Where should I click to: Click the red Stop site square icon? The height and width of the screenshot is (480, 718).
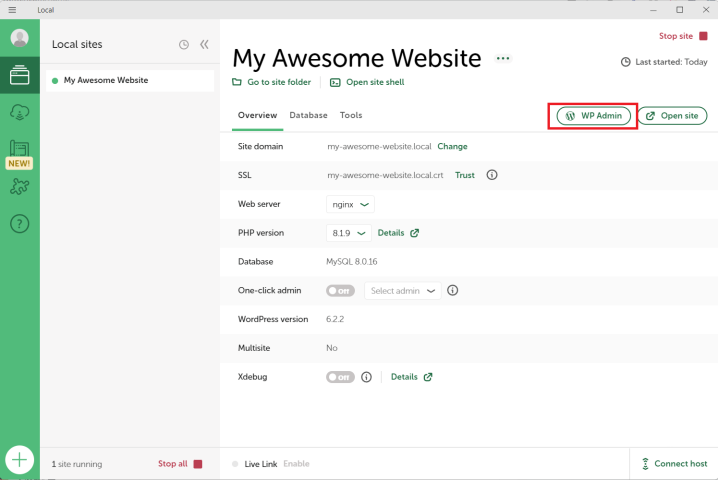pyautogui.click(x=703, y=36)
